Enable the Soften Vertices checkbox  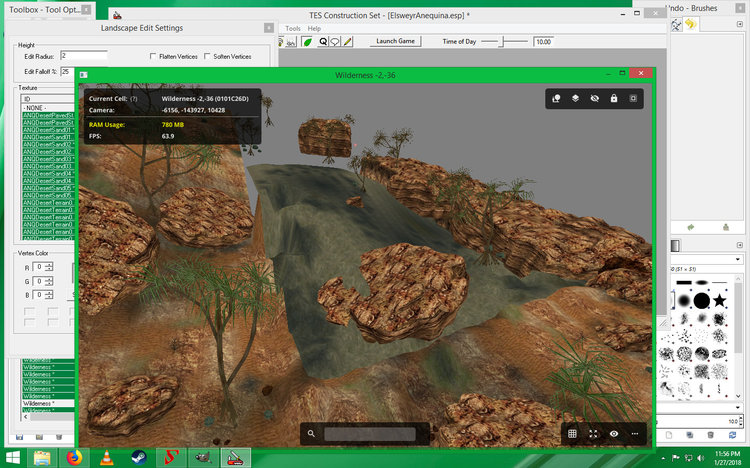(x=207, y=56)
